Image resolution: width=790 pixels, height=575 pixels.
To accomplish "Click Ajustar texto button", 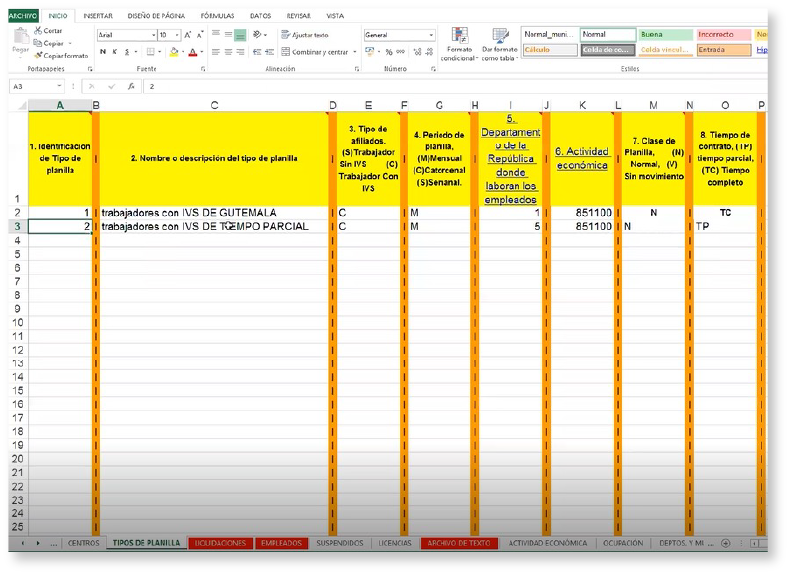I will point(305,35).
